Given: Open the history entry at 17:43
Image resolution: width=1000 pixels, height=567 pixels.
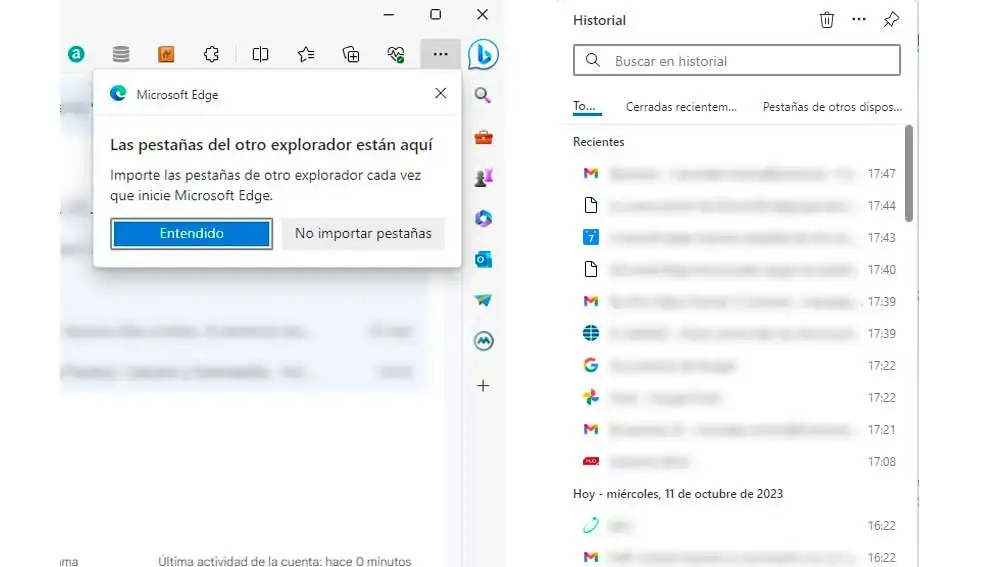Looking at the screenshot, I should click(x=737, y=237).
